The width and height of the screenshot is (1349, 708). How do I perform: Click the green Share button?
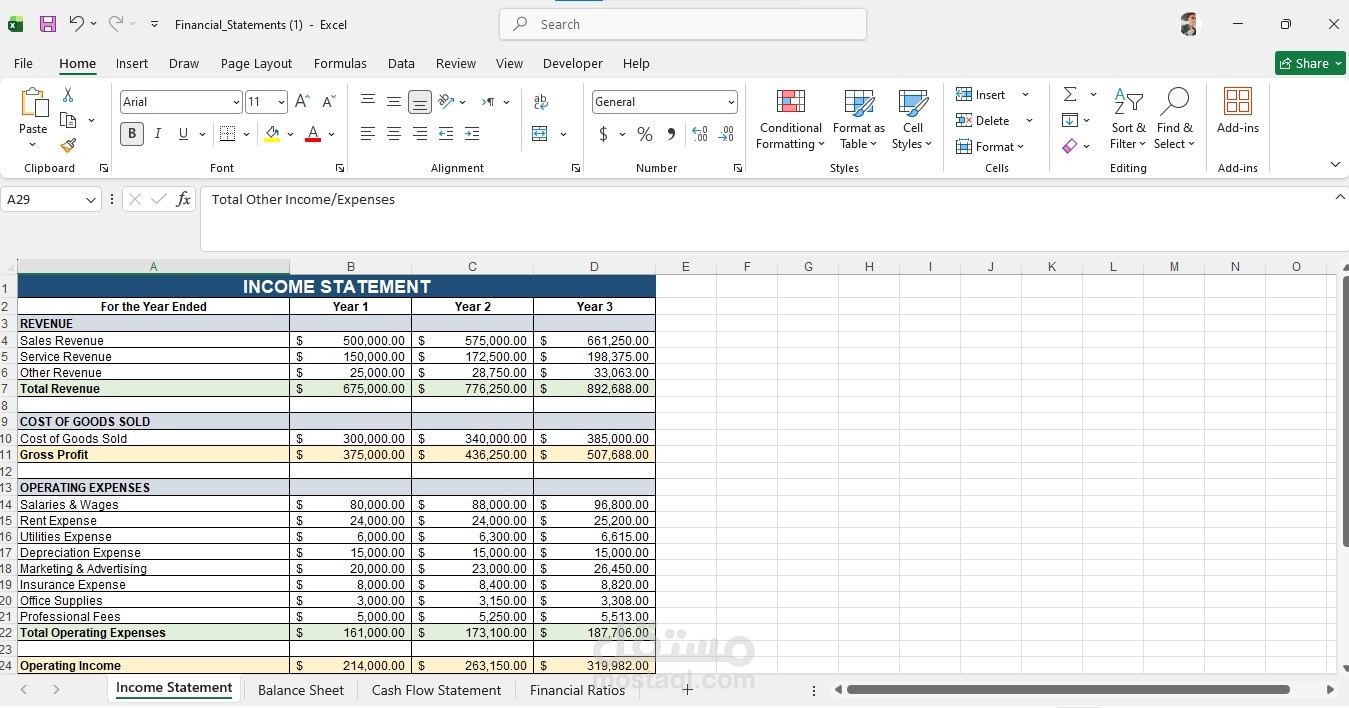(x=1310, y=63)
